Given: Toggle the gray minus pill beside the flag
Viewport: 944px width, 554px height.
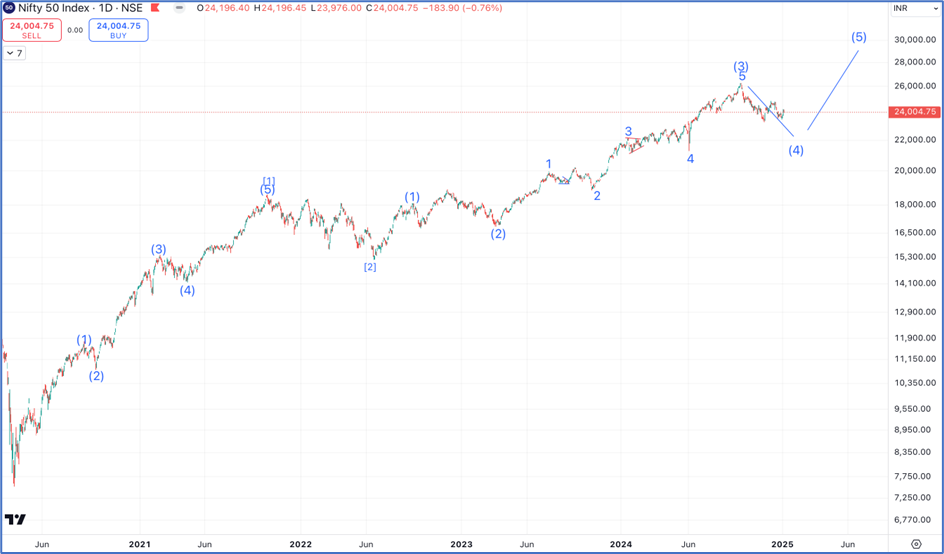Looking at the screenshot, I should click(179, 8).
